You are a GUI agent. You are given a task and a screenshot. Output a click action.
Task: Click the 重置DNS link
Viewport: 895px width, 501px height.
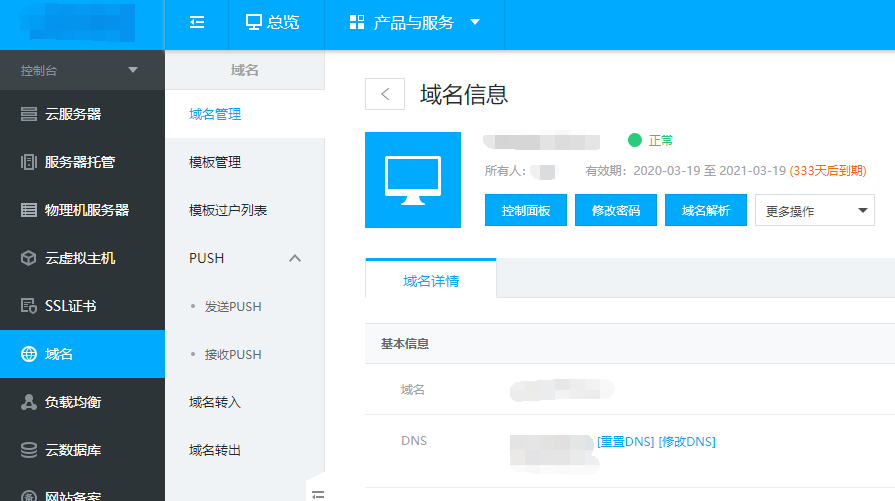coord(625,442)
